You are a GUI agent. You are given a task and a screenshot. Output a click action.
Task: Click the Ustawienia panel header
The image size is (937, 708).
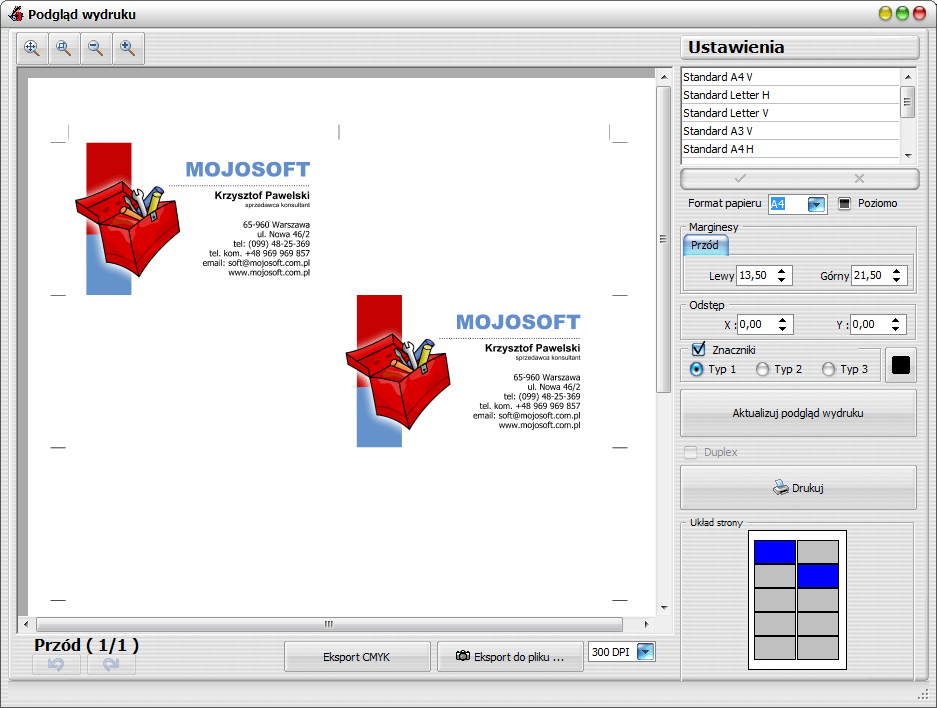(800, 47)
